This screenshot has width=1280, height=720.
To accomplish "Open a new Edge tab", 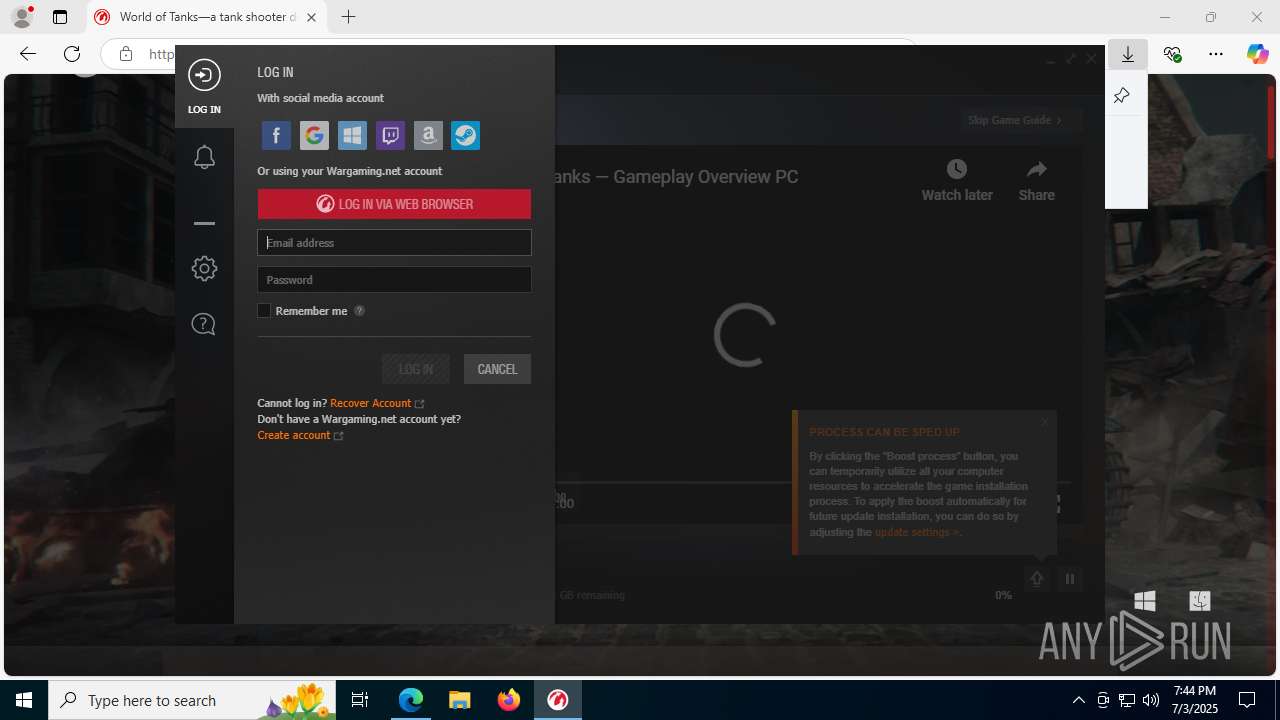I will pos(348,17).
